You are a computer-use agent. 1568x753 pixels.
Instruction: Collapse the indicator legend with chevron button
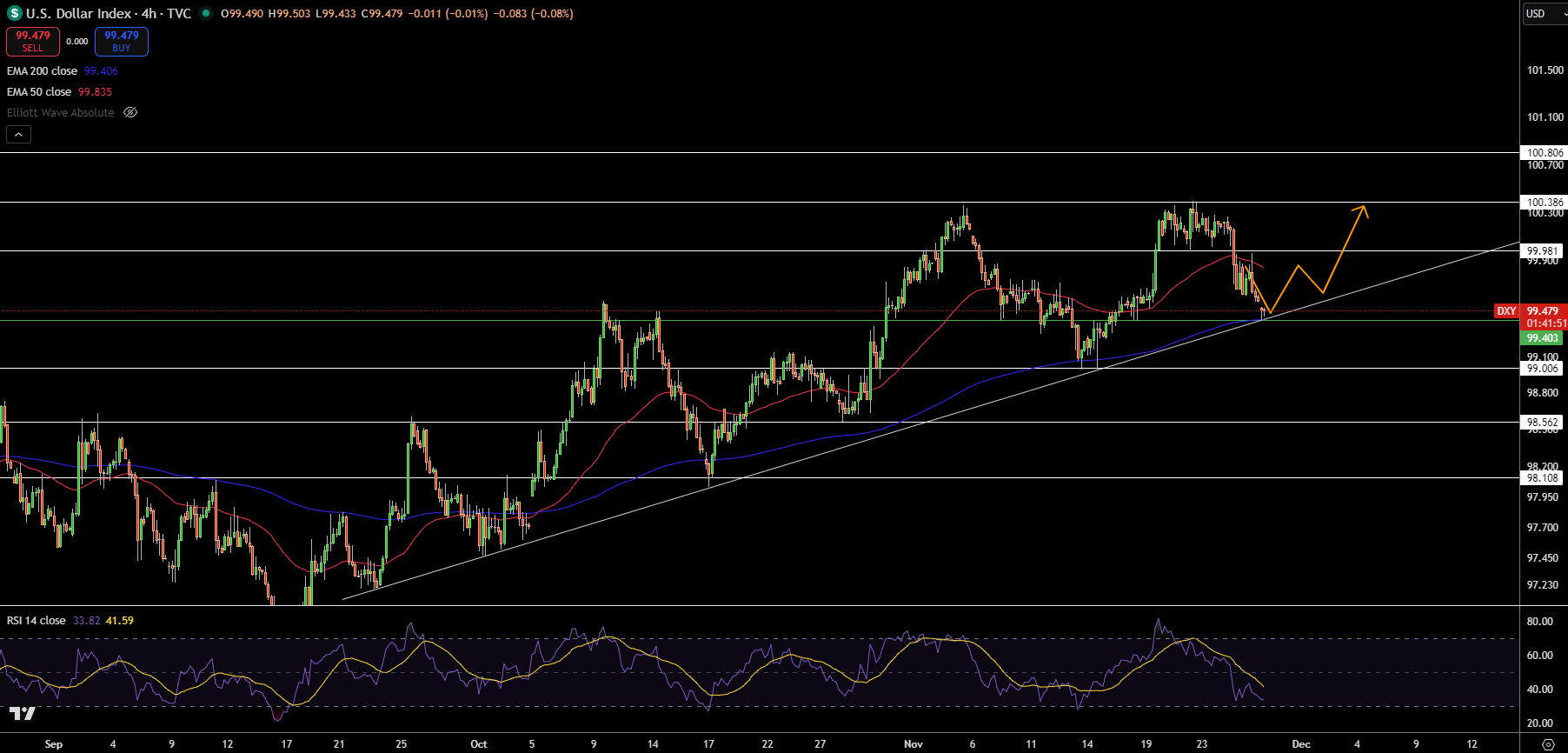pyautogui.click(x=19, y=134)
